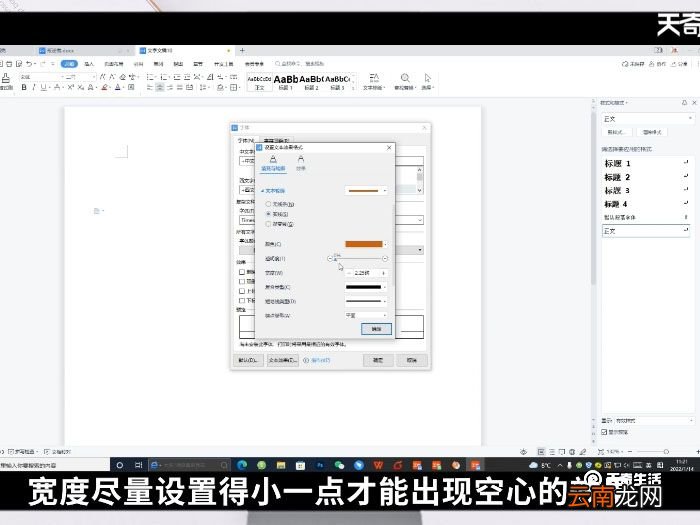
Task: Open the Find and Replace magnifier icon
Action: [x=405, y=78]
